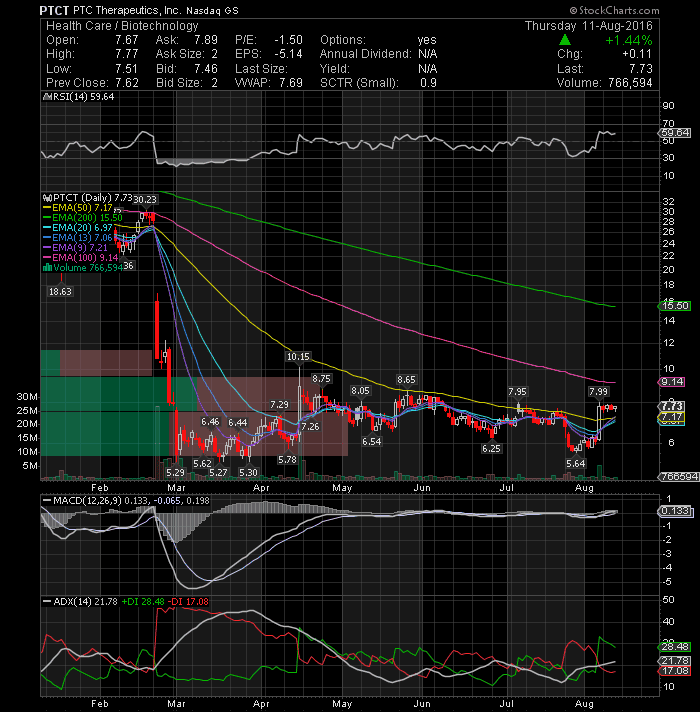
Task: Click the 8.75 price annotation
Action: pos(321,379)
